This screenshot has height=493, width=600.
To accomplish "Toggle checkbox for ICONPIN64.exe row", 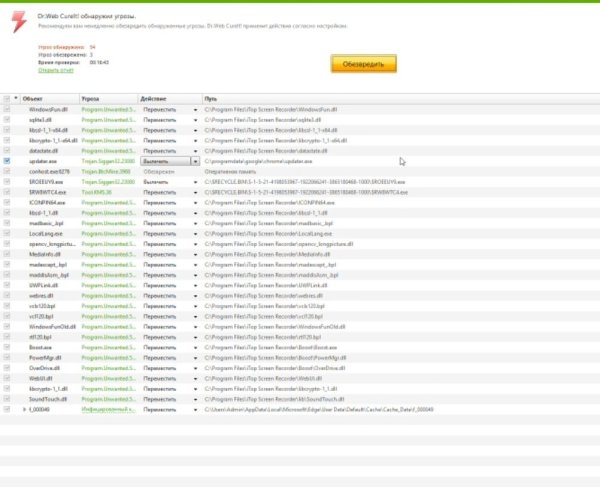I will tap(7, 202).
